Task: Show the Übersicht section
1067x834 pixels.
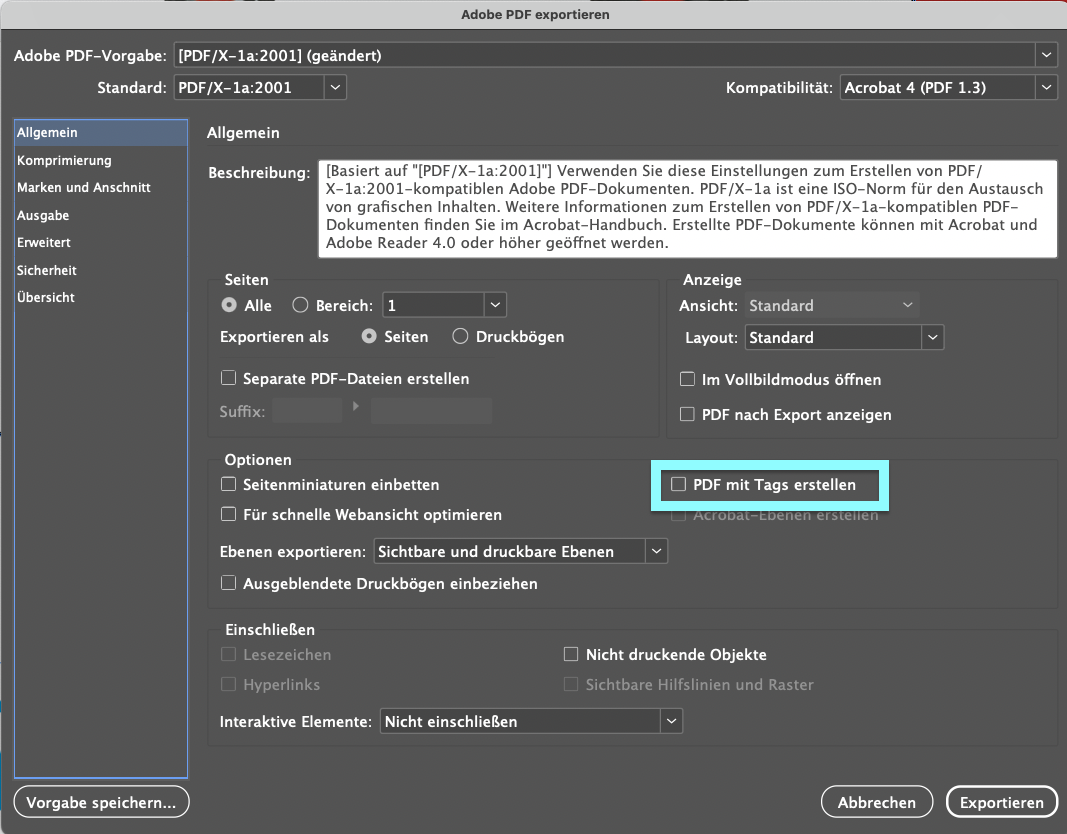Action: point(101,297)
